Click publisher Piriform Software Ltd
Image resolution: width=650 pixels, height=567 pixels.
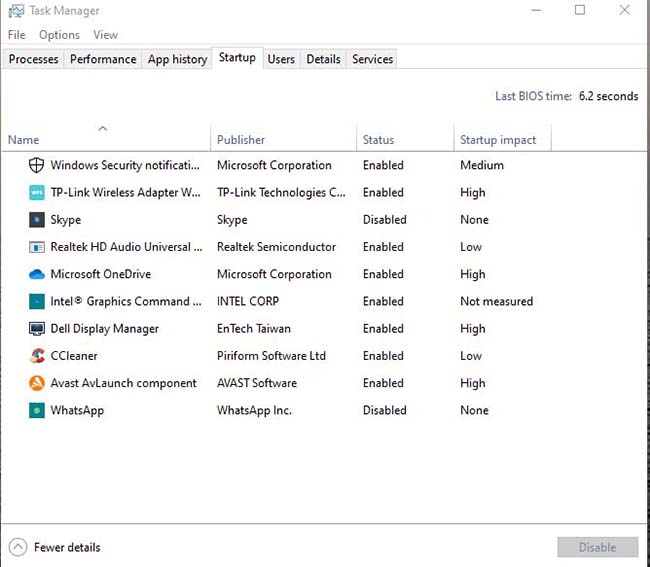point(271,356)
